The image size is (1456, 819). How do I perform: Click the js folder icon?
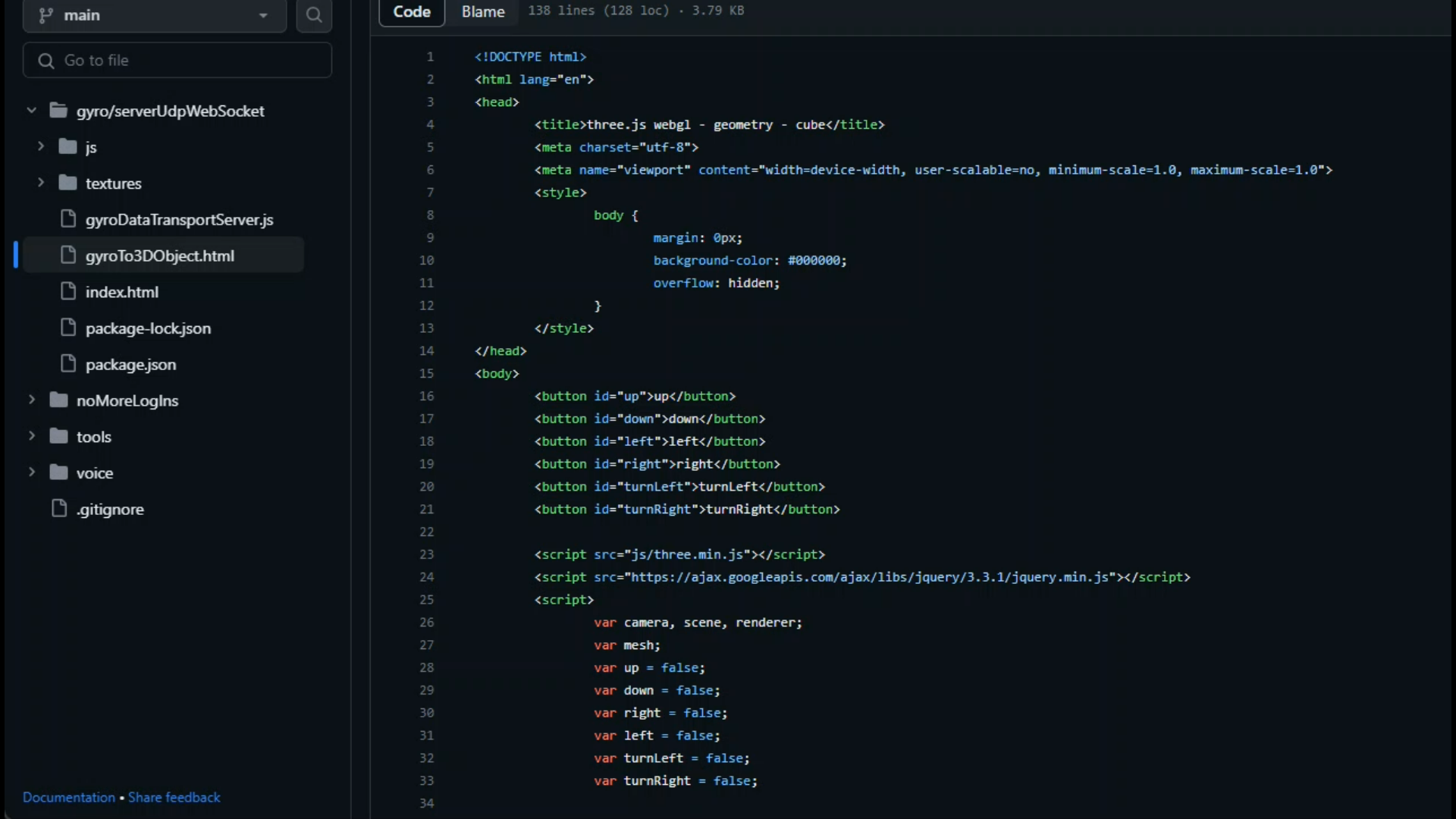click(68, 146)
